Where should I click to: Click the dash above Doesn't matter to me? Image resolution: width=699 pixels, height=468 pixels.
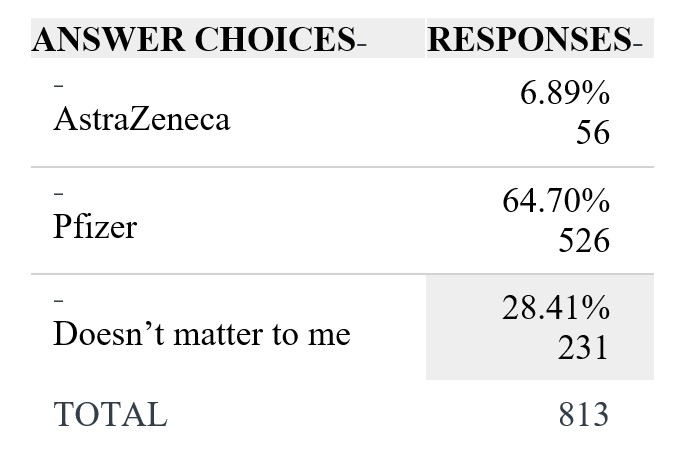[x=58, y=300]
